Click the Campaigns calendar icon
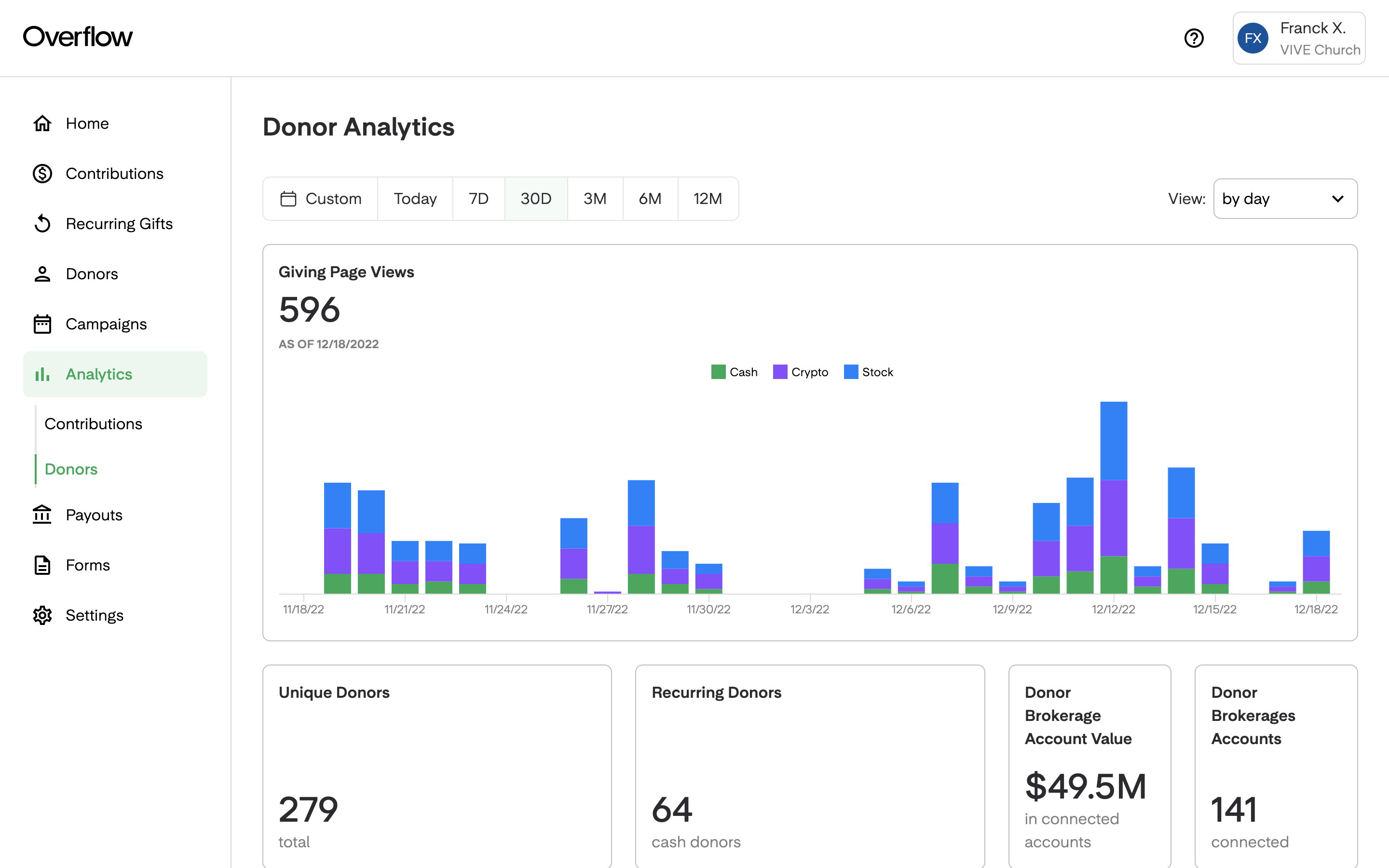 pos(42,324)
